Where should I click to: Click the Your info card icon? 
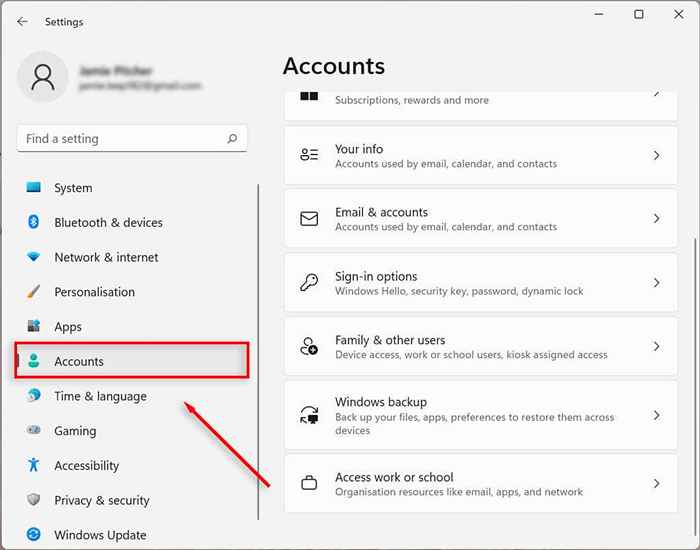point(309,155)
